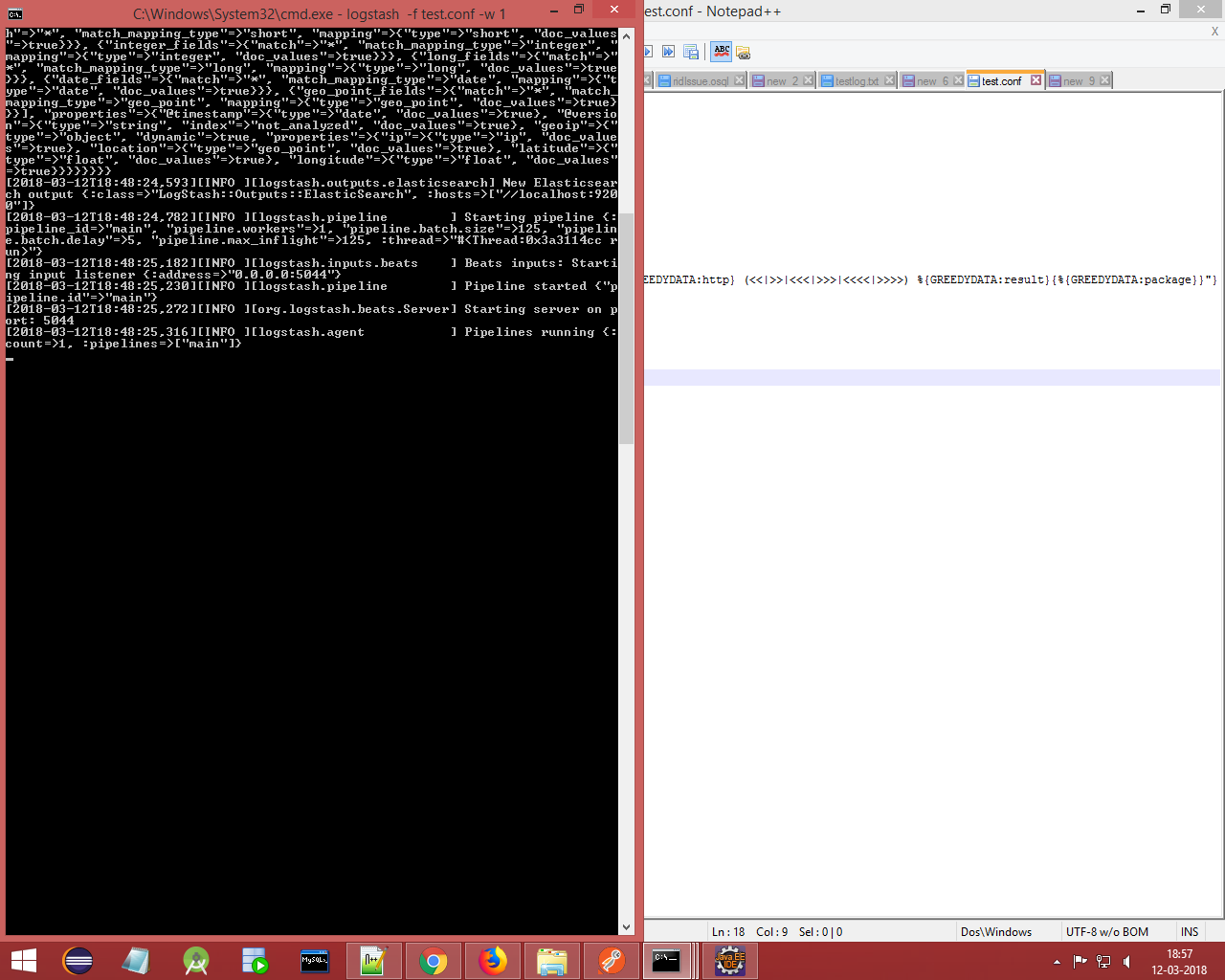The image size is (1225, 980).
Task: Select the test.conf tab
Action: tap(1001, 81)
